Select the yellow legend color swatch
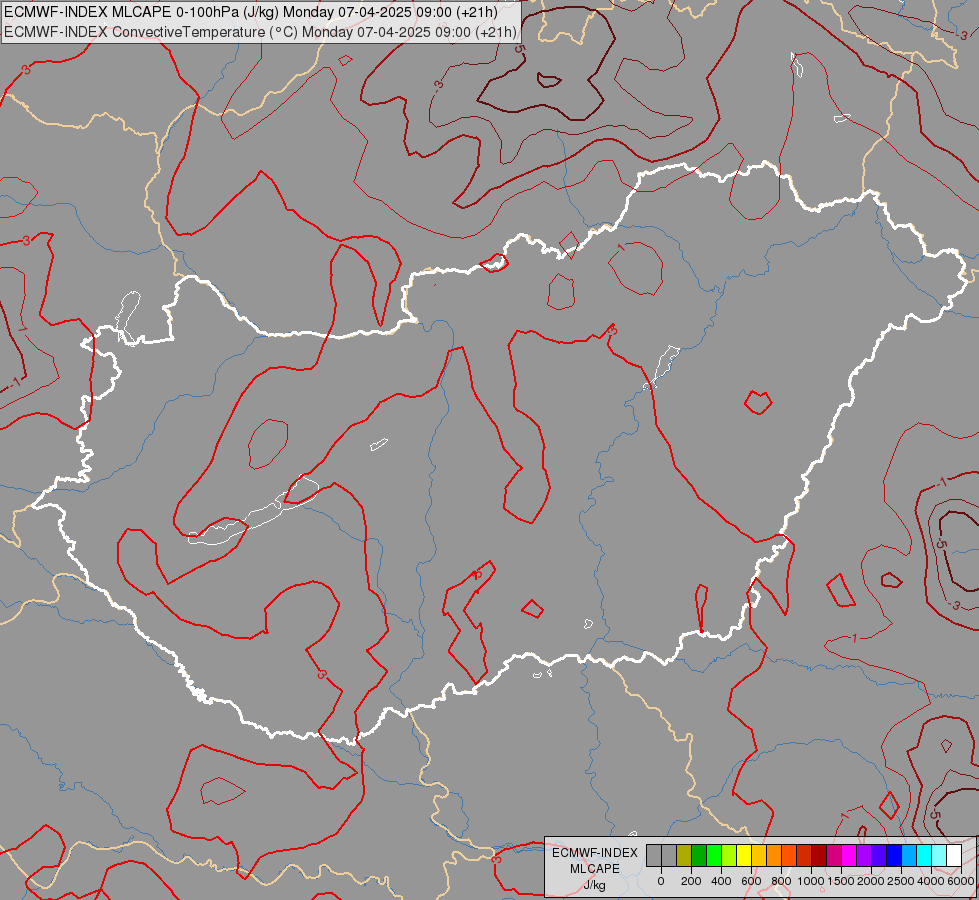Viewport: 979px width, 900px height. (x=744, y=855)
